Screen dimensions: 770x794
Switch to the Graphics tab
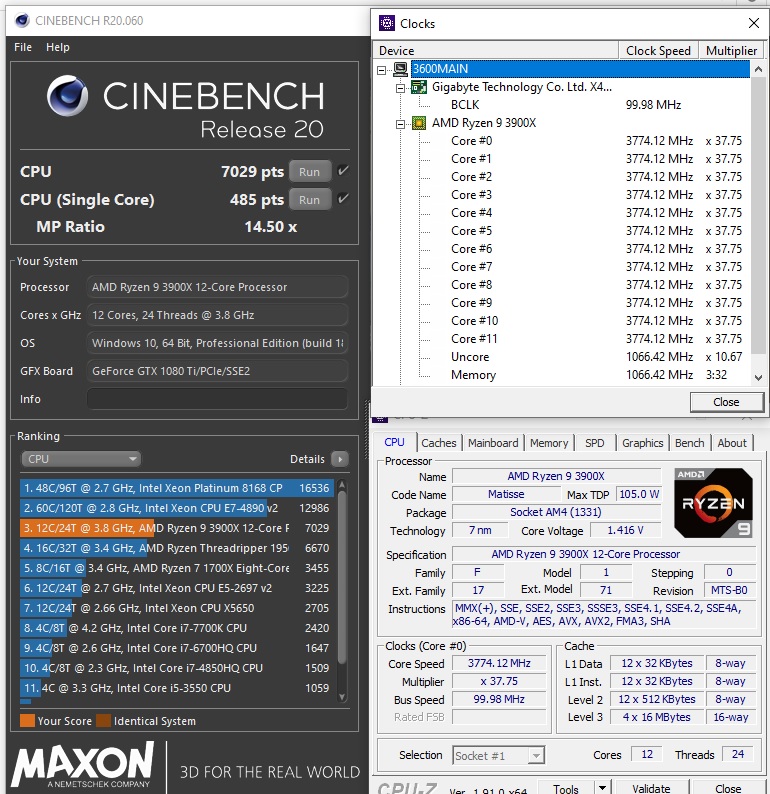click(x=642, y=443)
